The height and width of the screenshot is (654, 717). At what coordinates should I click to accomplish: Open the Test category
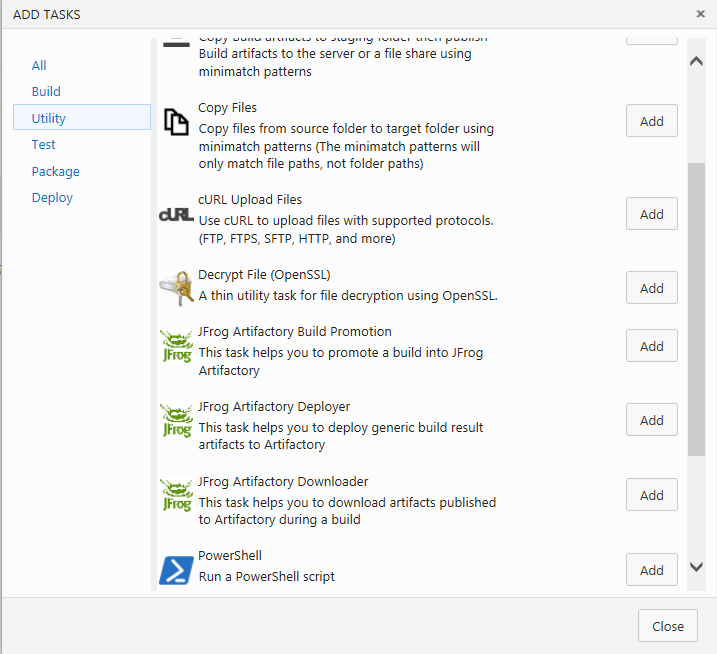(x=43, y=145)
